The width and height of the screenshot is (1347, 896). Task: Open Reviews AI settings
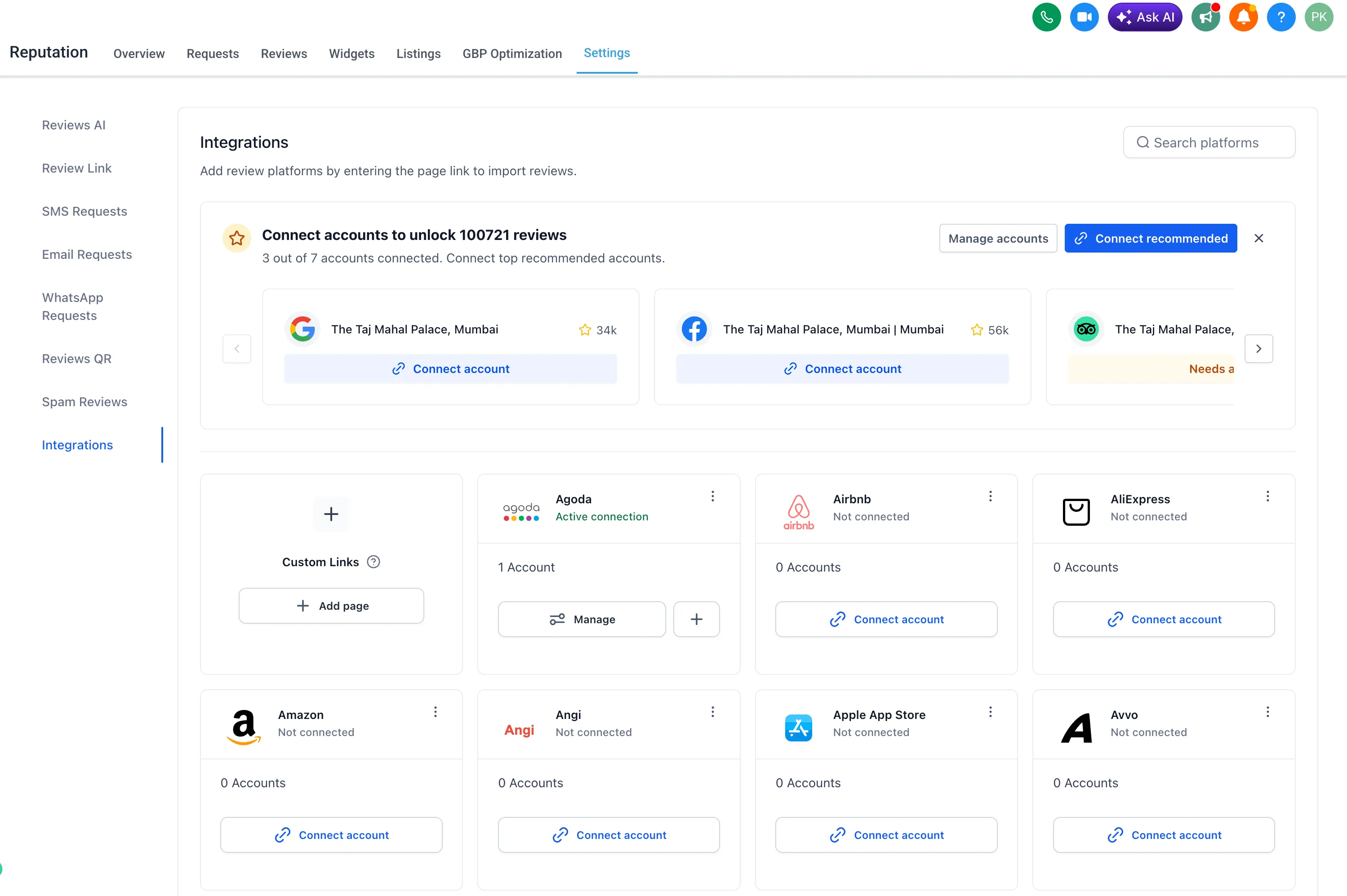pos(74,124)
